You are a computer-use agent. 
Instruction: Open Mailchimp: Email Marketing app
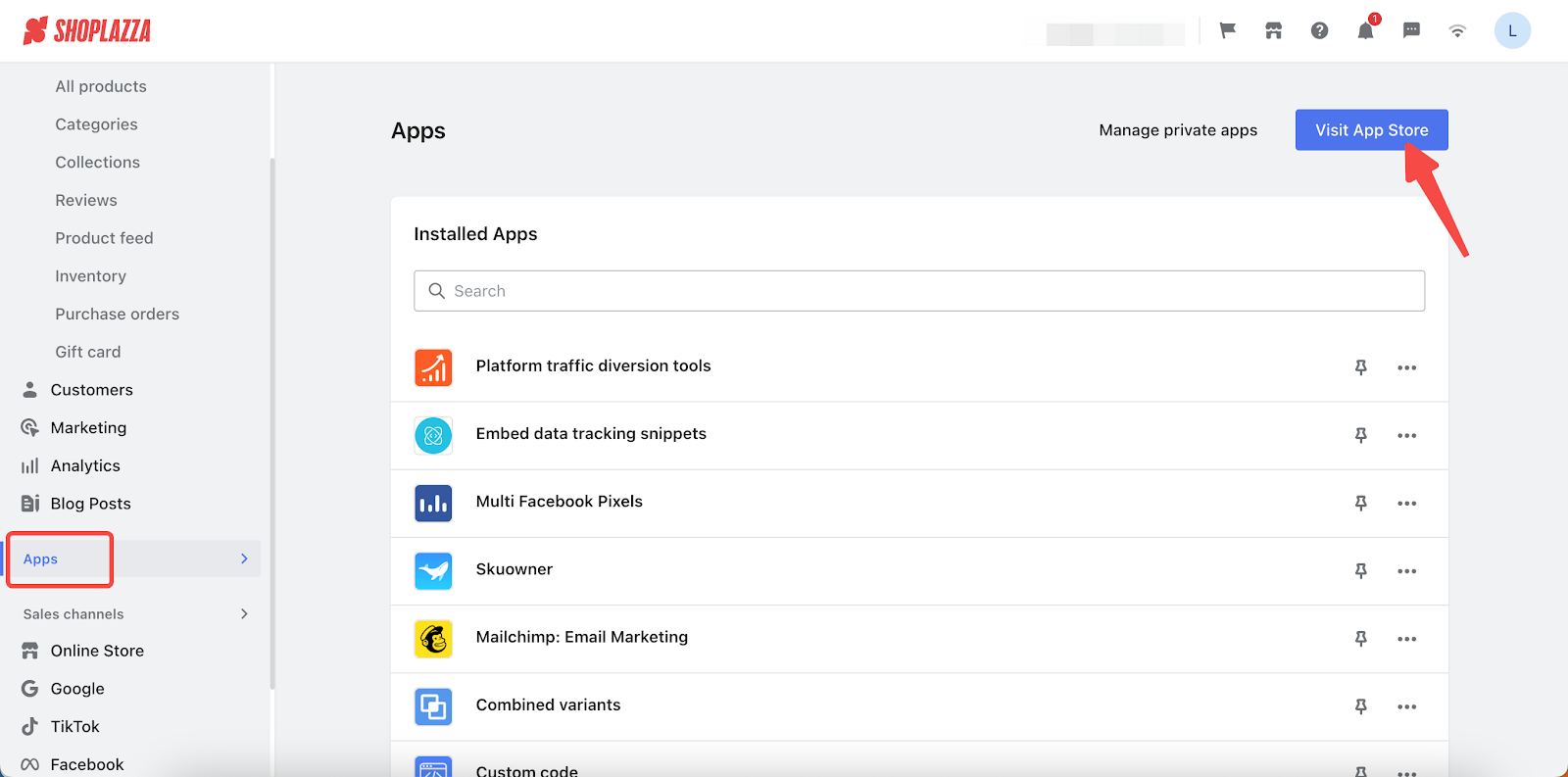(x=581, y=637)
